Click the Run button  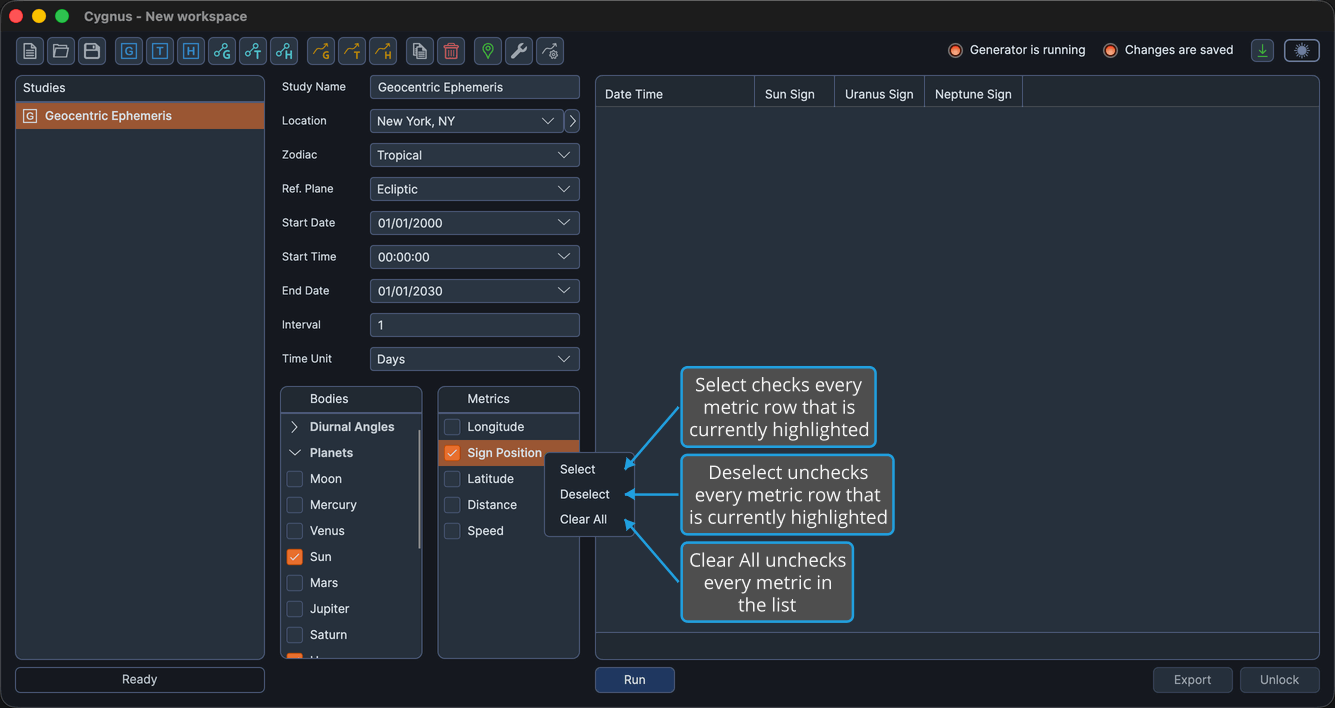[x=635, y=680]
